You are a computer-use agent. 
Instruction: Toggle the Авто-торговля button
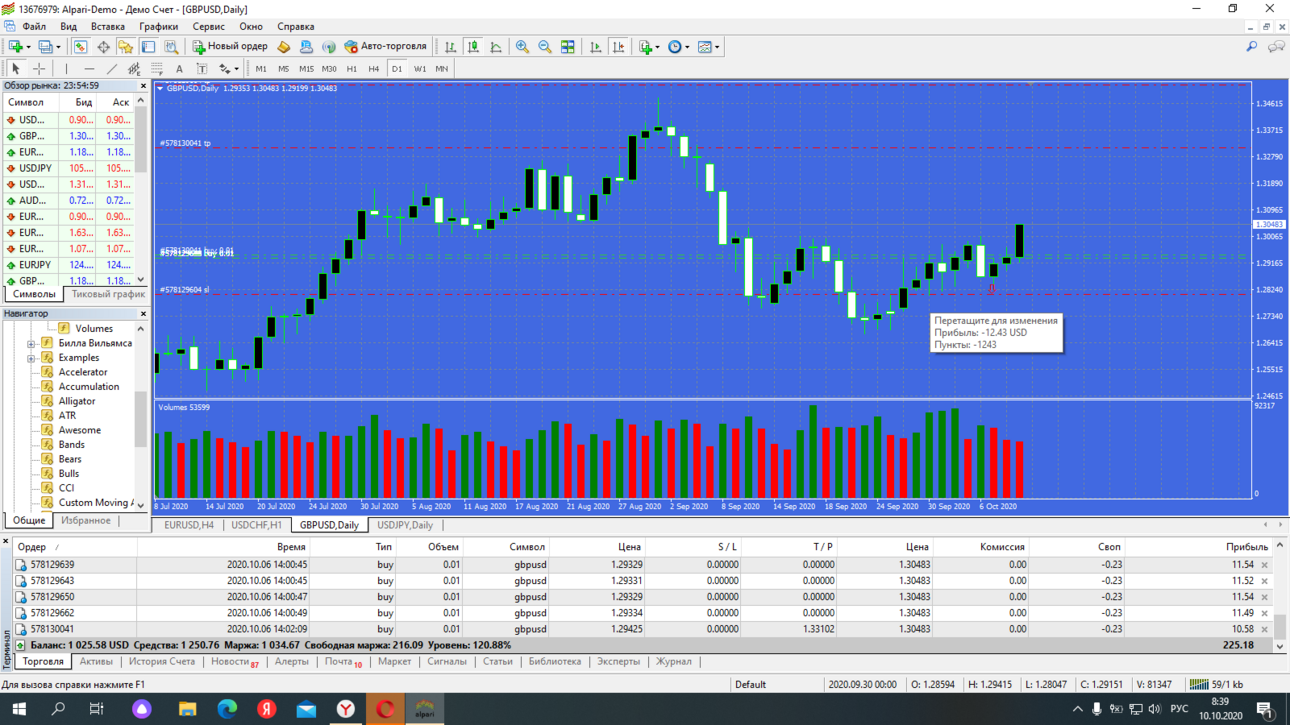tap(386, 47)
